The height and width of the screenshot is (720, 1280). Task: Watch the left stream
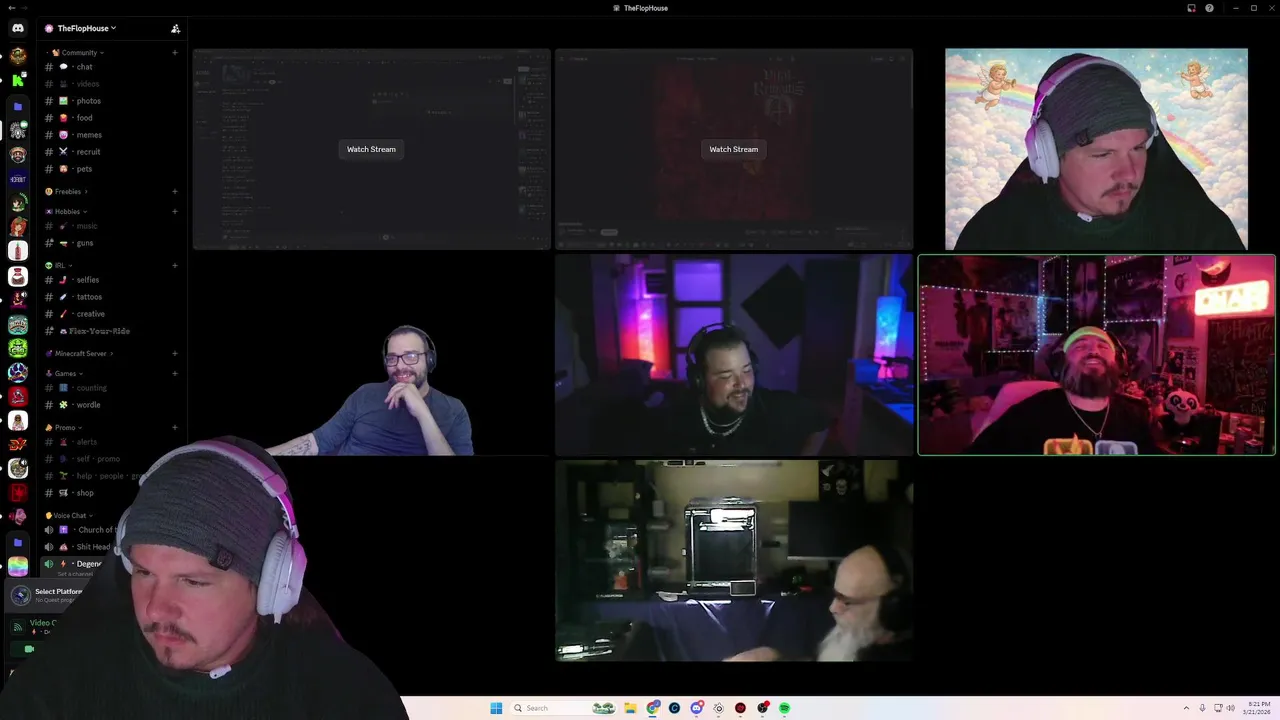point(371,149)
